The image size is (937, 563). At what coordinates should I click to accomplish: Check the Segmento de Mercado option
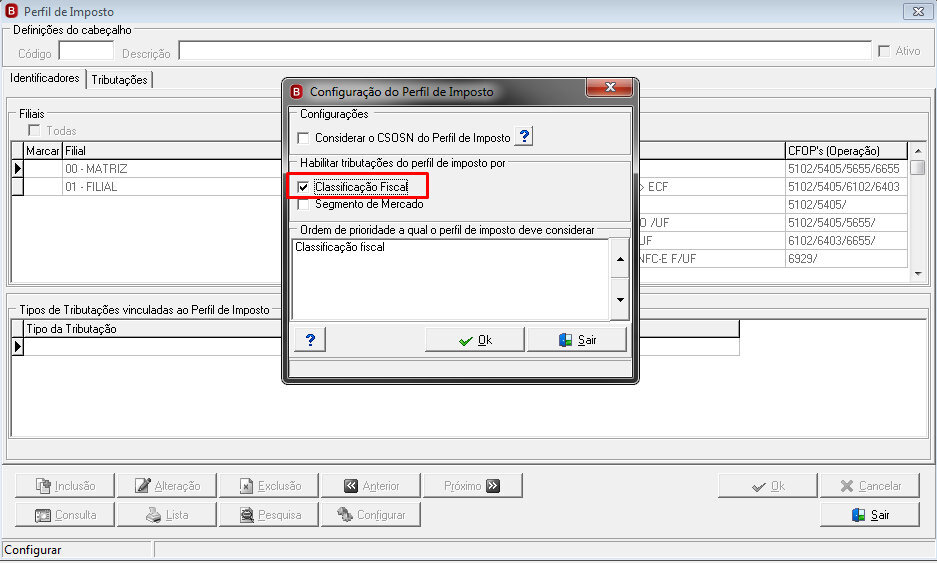(x=304, y=204)
